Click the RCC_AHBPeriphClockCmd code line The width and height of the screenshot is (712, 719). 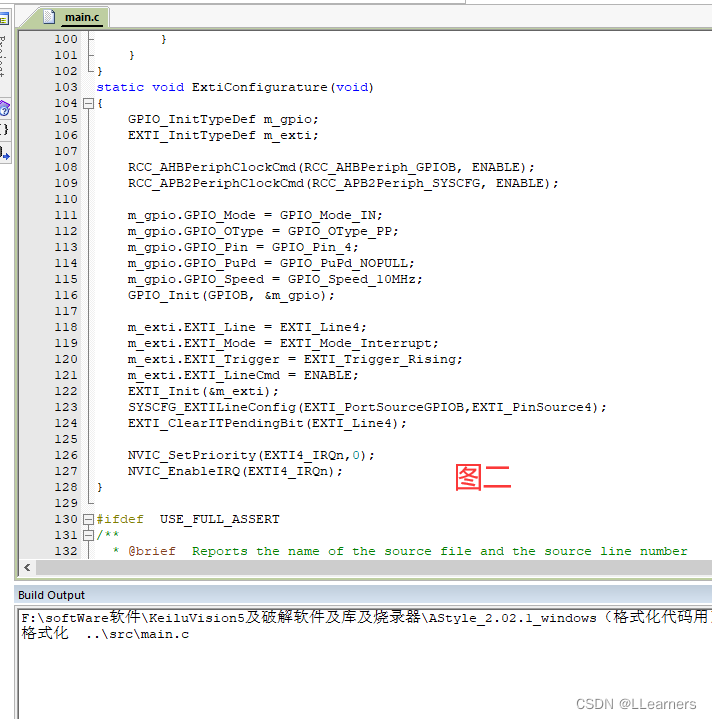point(331,167)
